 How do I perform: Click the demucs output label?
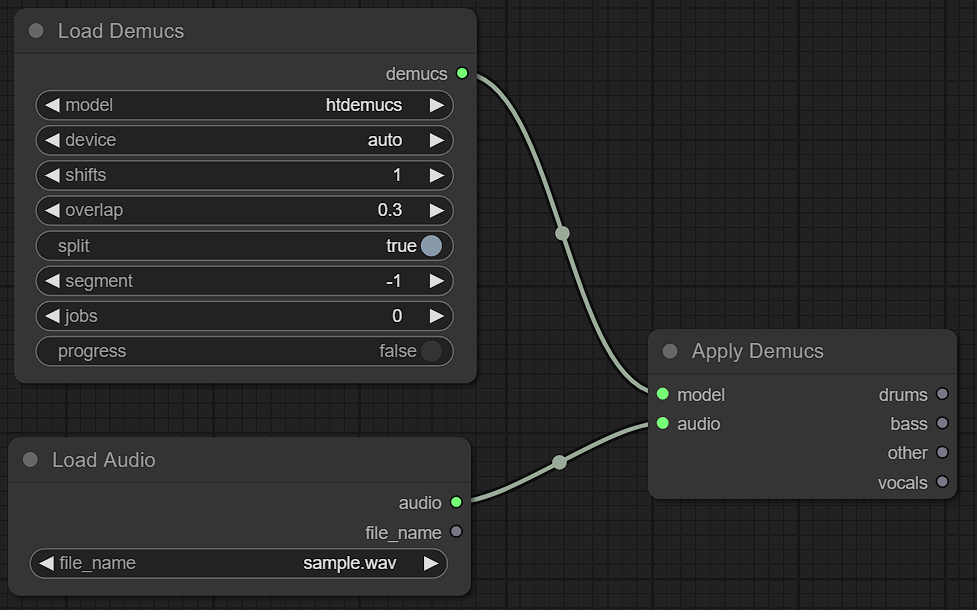(x=416, y=74)
